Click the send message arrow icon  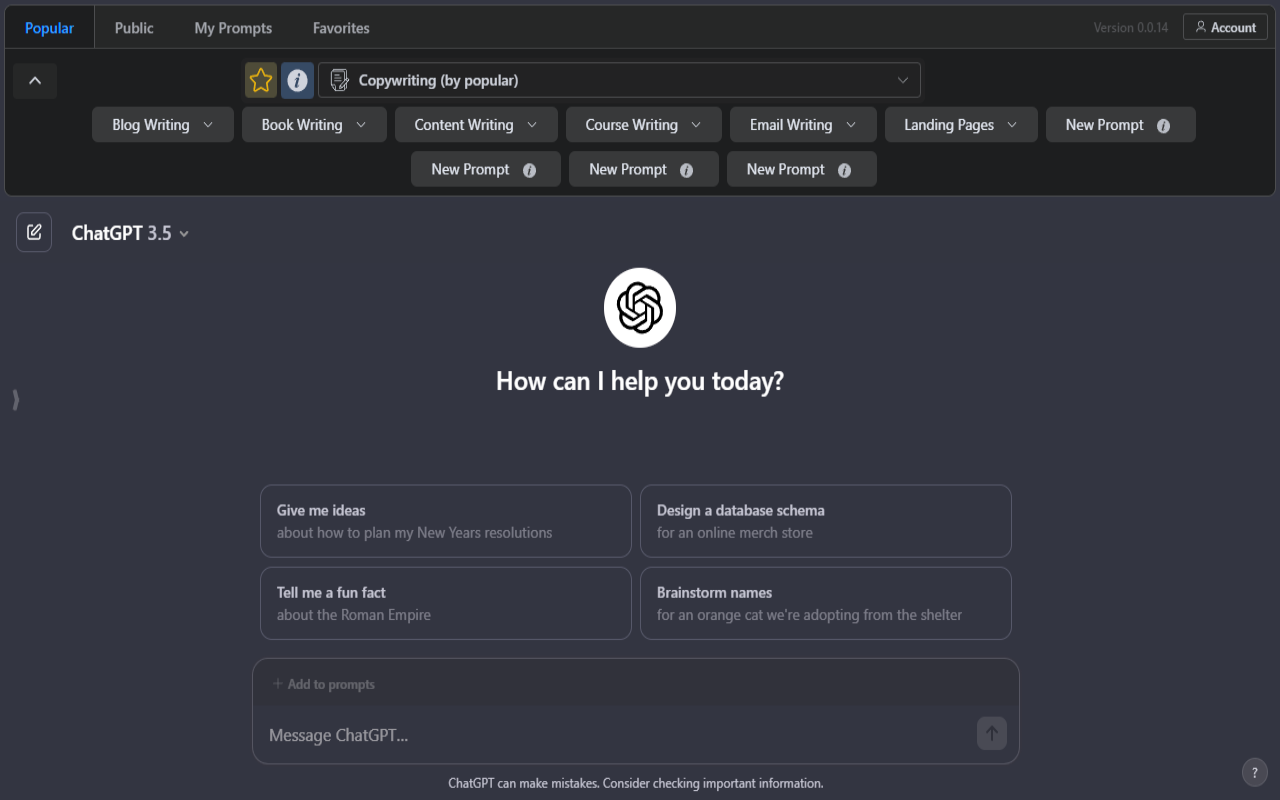tap(991, 733)
